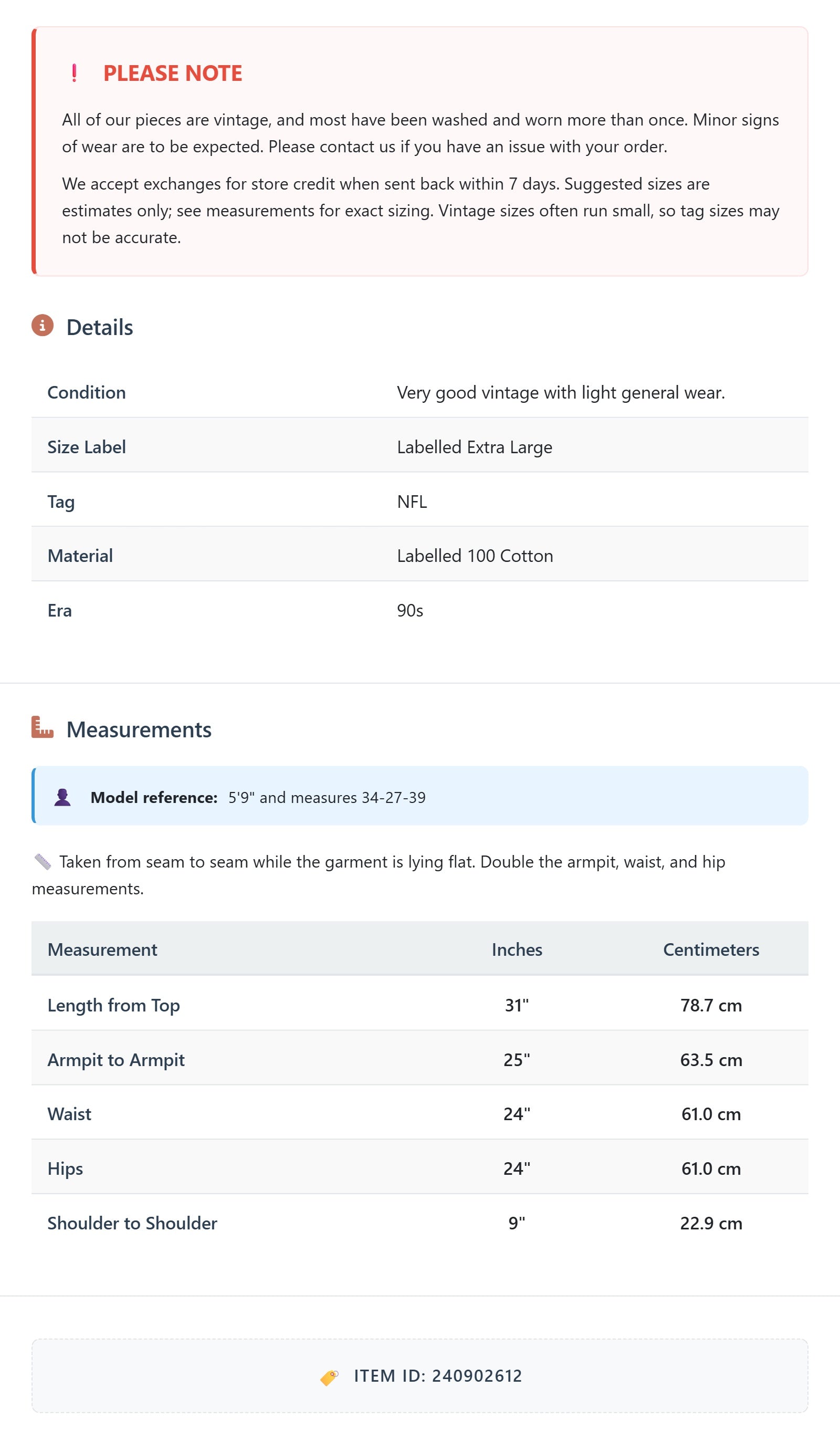
Task: Click the Model reference label
Action: click(x=154, y=797)
